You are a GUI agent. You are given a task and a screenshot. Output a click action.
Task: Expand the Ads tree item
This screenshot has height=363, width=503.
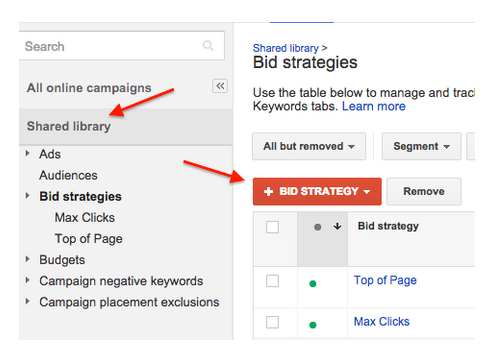[x=28, y=154]
